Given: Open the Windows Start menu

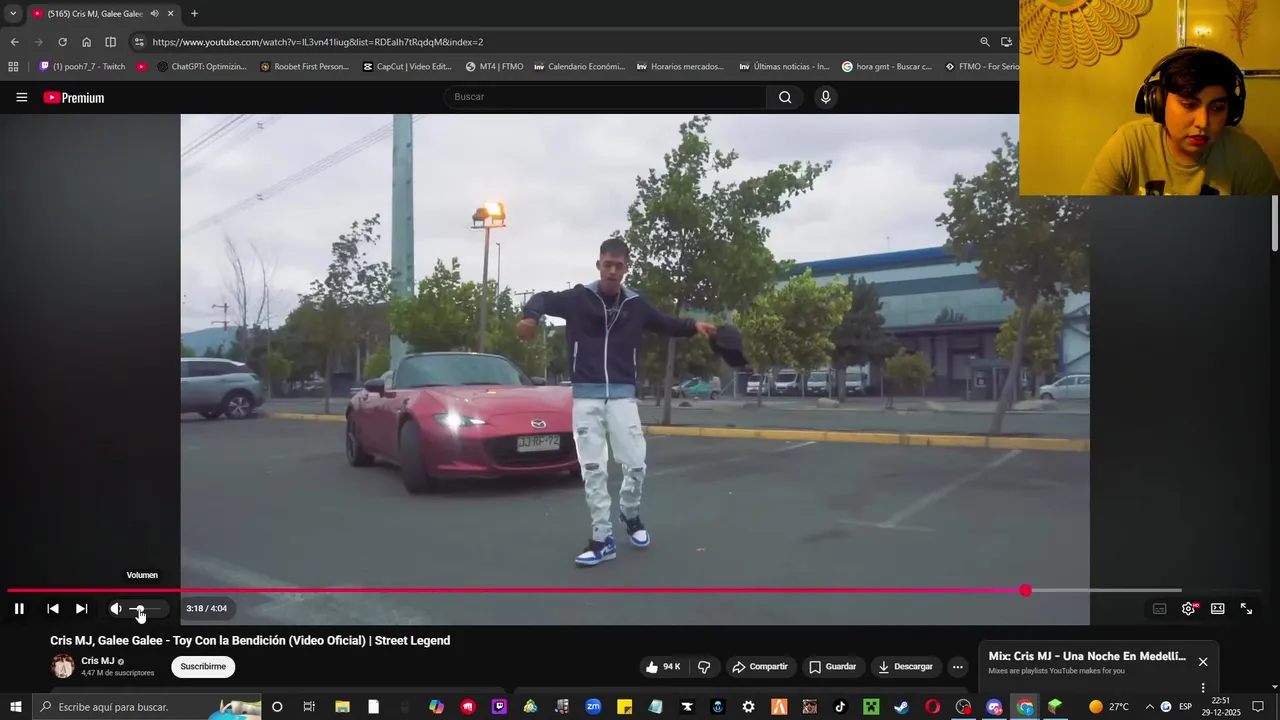Looking at the screenshot, I should (x=16, y=707).
